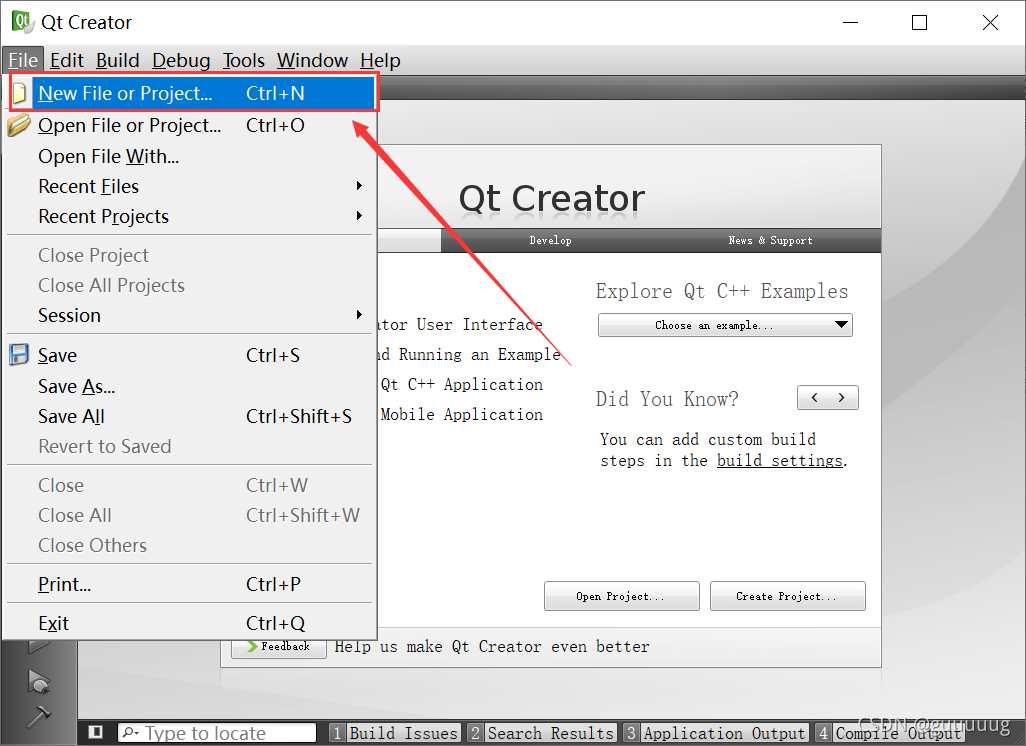Minimize the Qt Creator window
This screenshot has width=1026, height=746.
[850, 22]
